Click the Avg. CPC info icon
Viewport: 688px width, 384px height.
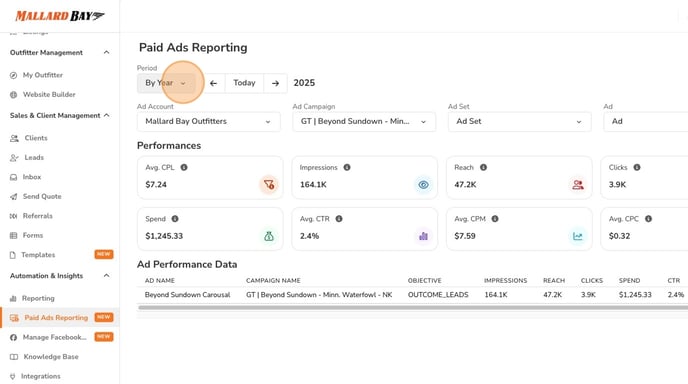pos(648,219)
